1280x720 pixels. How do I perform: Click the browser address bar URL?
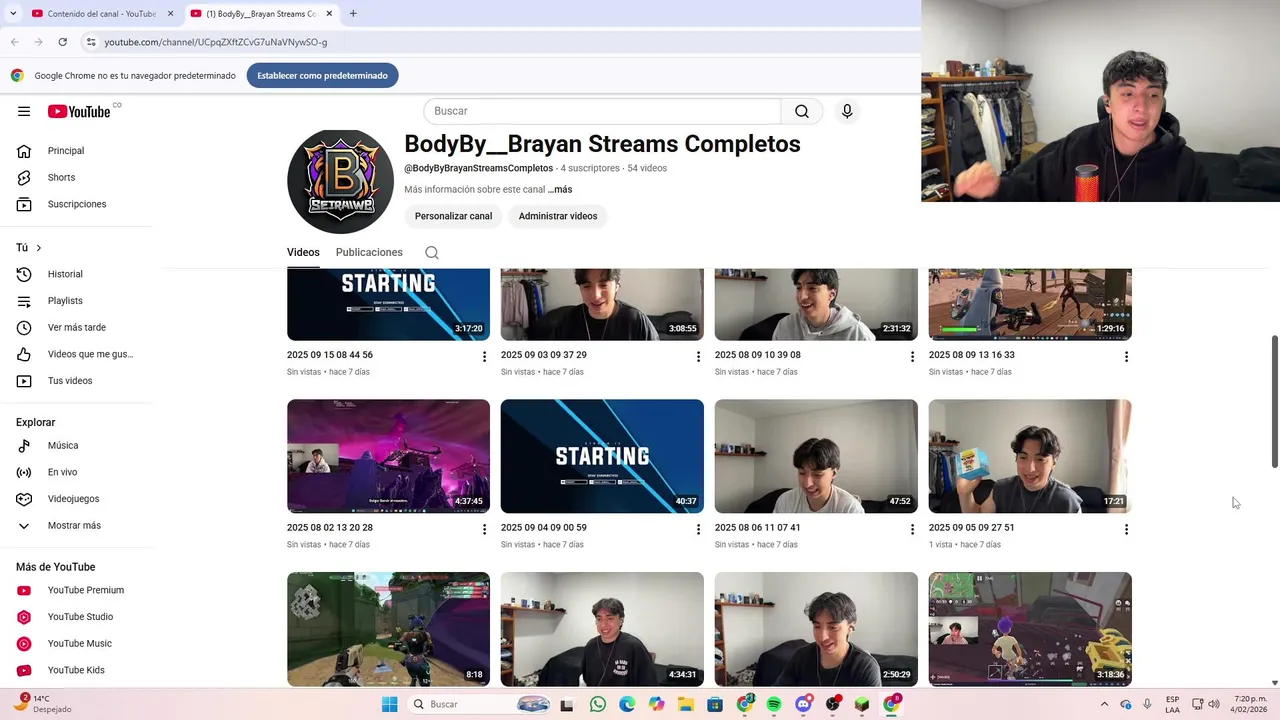(x=216, y=42)
